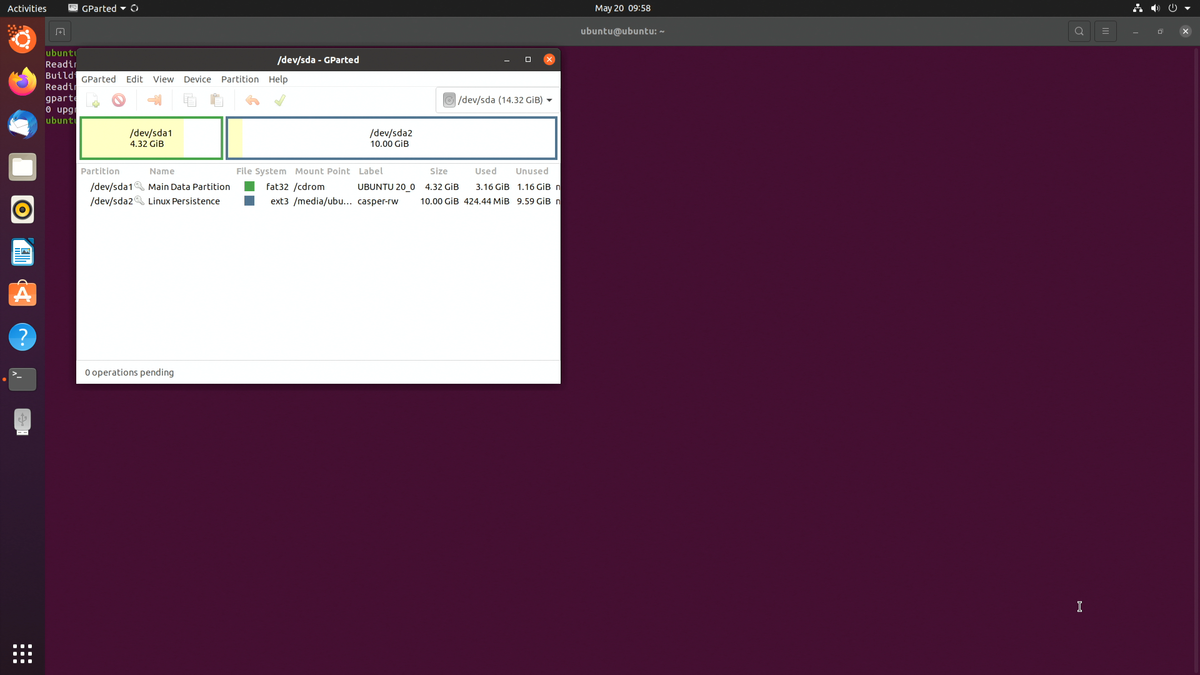This screenshot has height=675, width=1200.
Task: Click the Paste partition toolbar icon
Action: click(216, 100)
